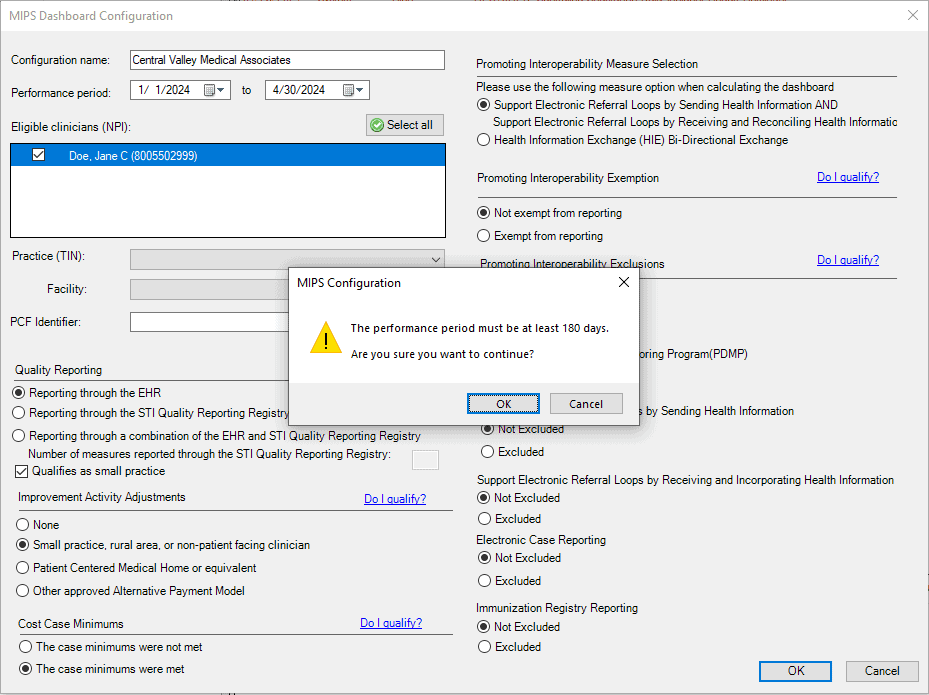Cancel the MIPS Configuration warning dialog

(586, 404)
